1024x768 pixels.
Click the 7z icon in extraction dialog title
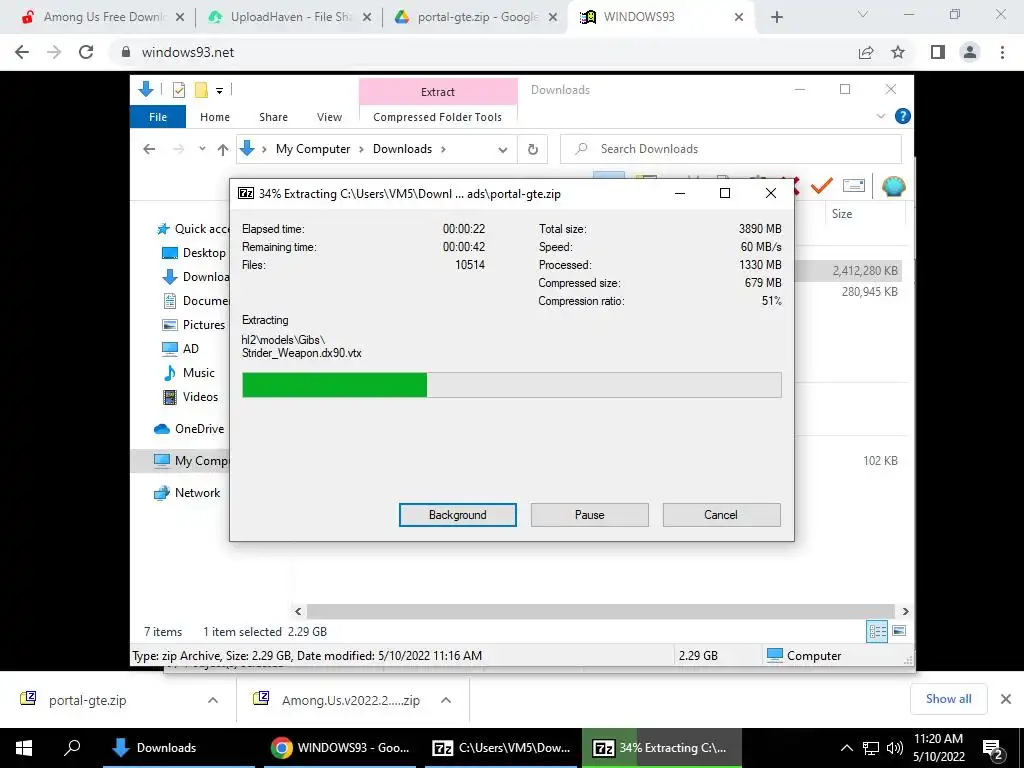coord(246,193)
